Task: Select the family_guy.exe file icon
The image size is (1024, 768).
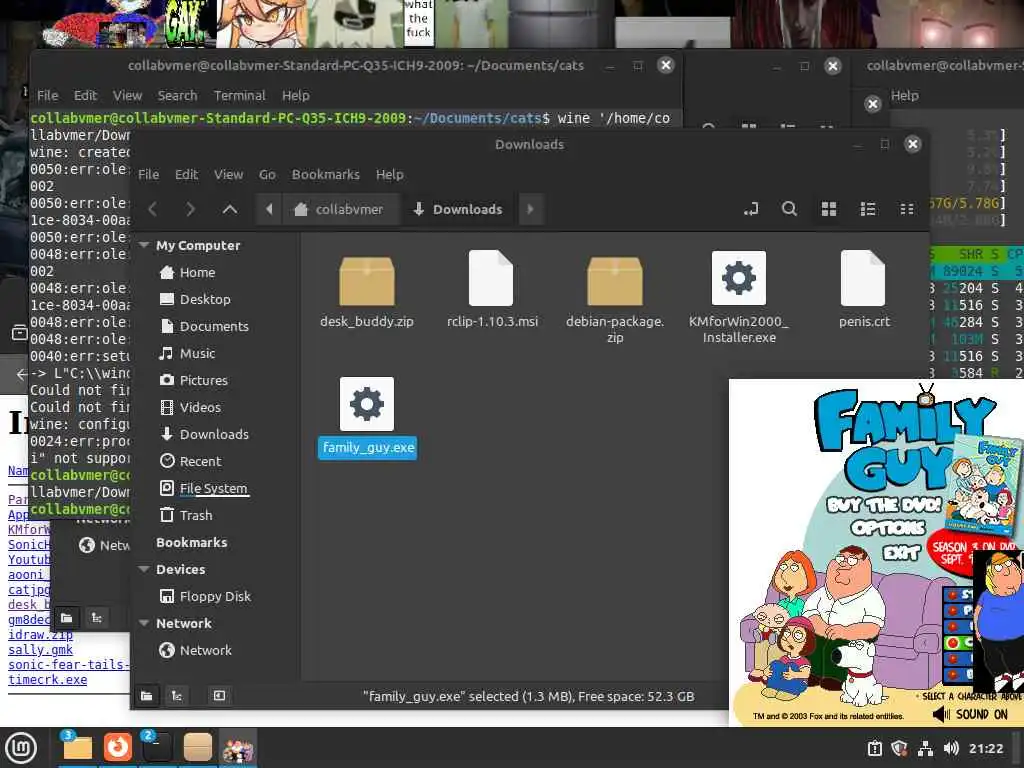Action: point(366,404)
